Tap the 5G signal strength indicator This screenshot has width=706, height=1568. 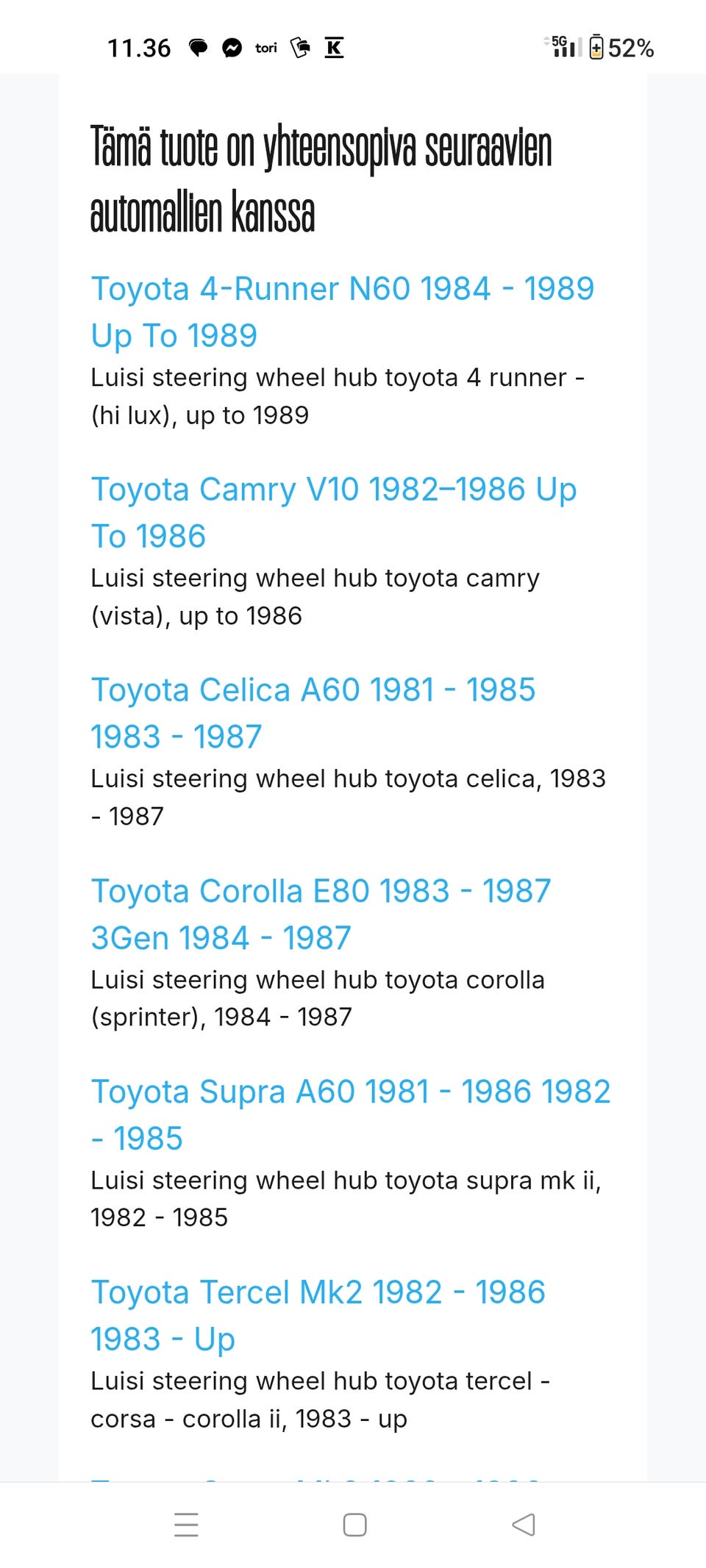(563, 46)
